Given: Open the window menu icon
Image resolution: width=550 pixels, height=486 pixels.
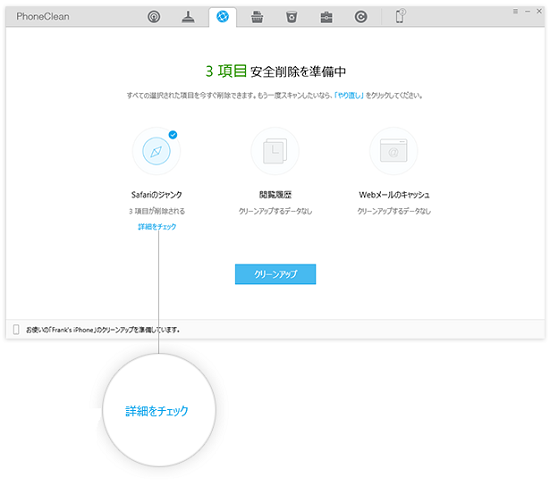Looking at the screenshot, I should [x=515, y=11].
